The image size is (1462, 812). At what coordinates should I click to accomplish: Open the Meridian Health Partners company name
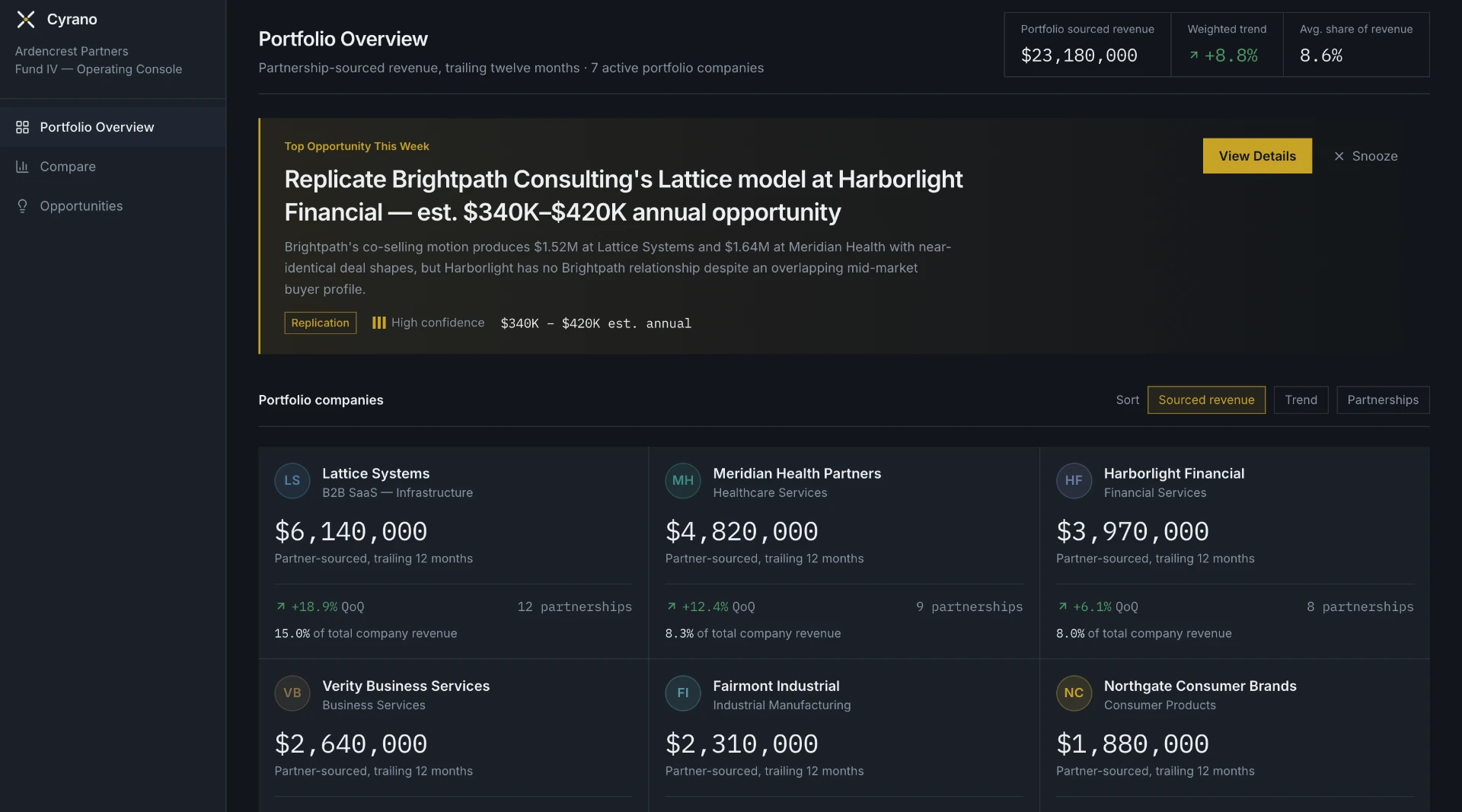point(796,473)
